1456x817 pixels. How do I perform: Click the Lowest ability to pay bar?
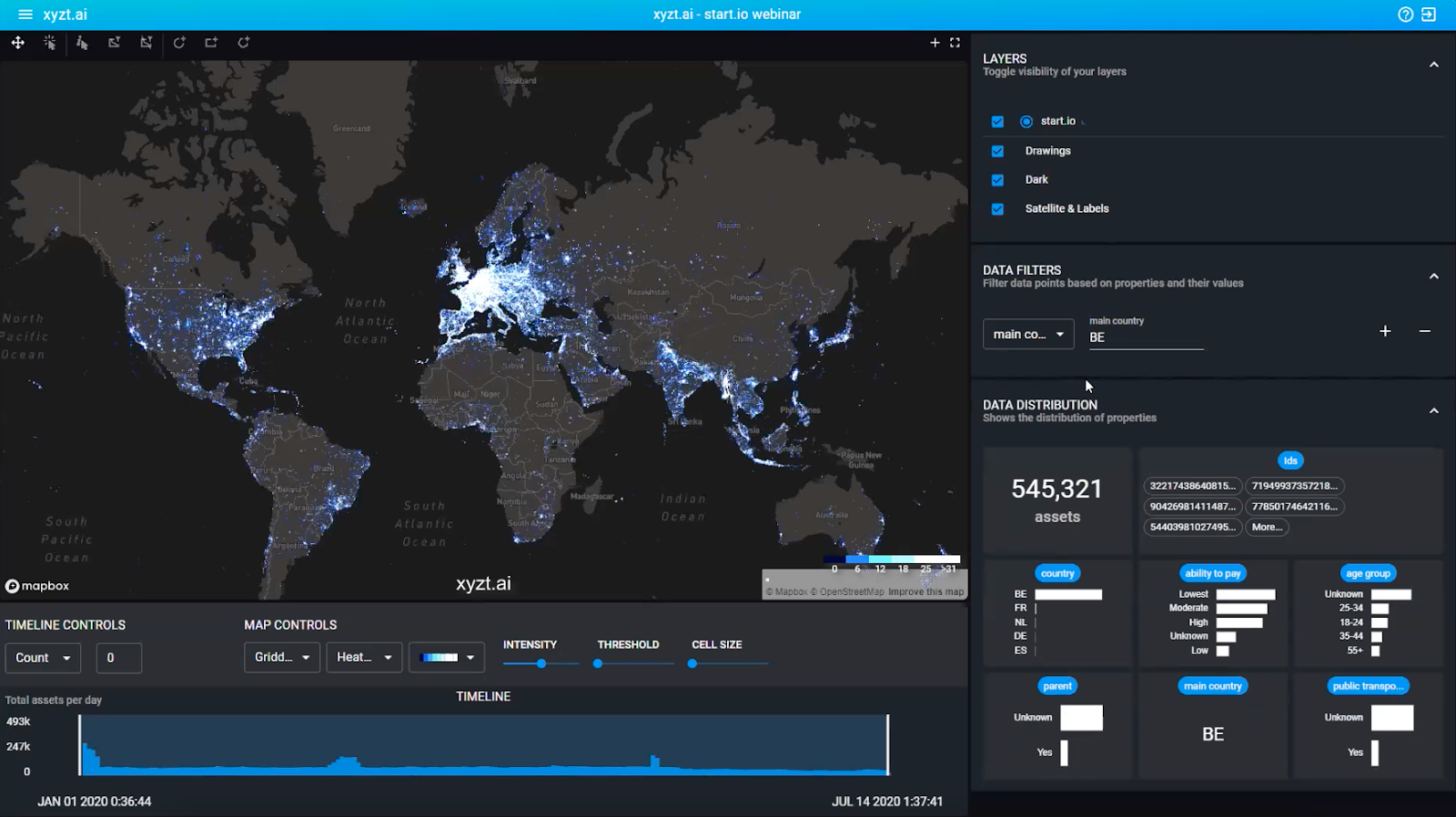(x=1246, y=595)
